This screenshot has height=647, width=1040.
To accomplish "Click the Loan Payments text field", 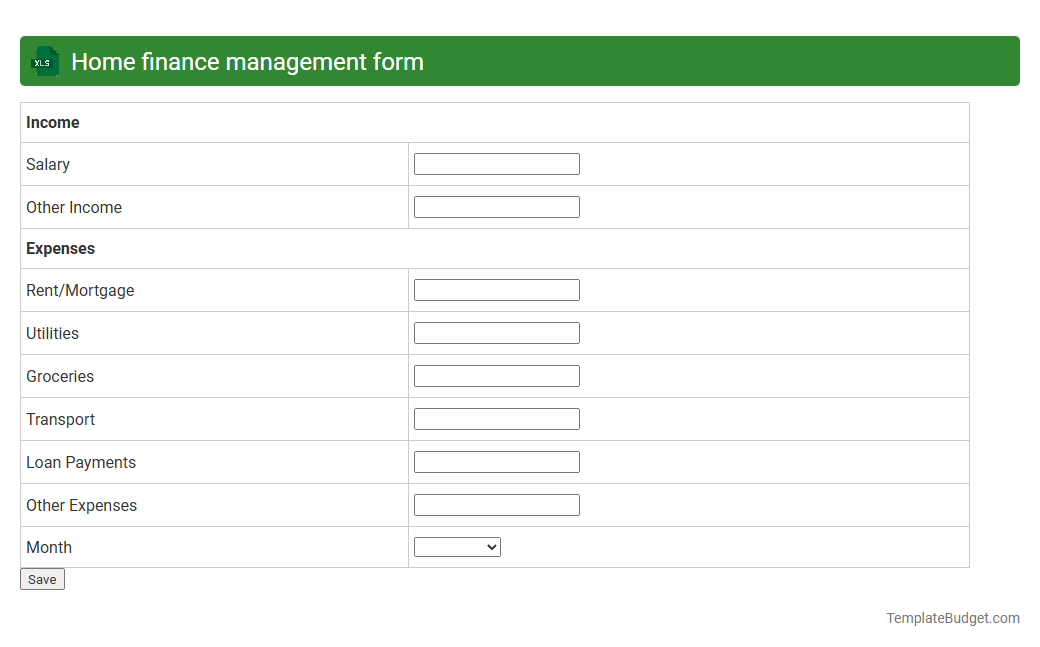I will [x=496, y=461].
